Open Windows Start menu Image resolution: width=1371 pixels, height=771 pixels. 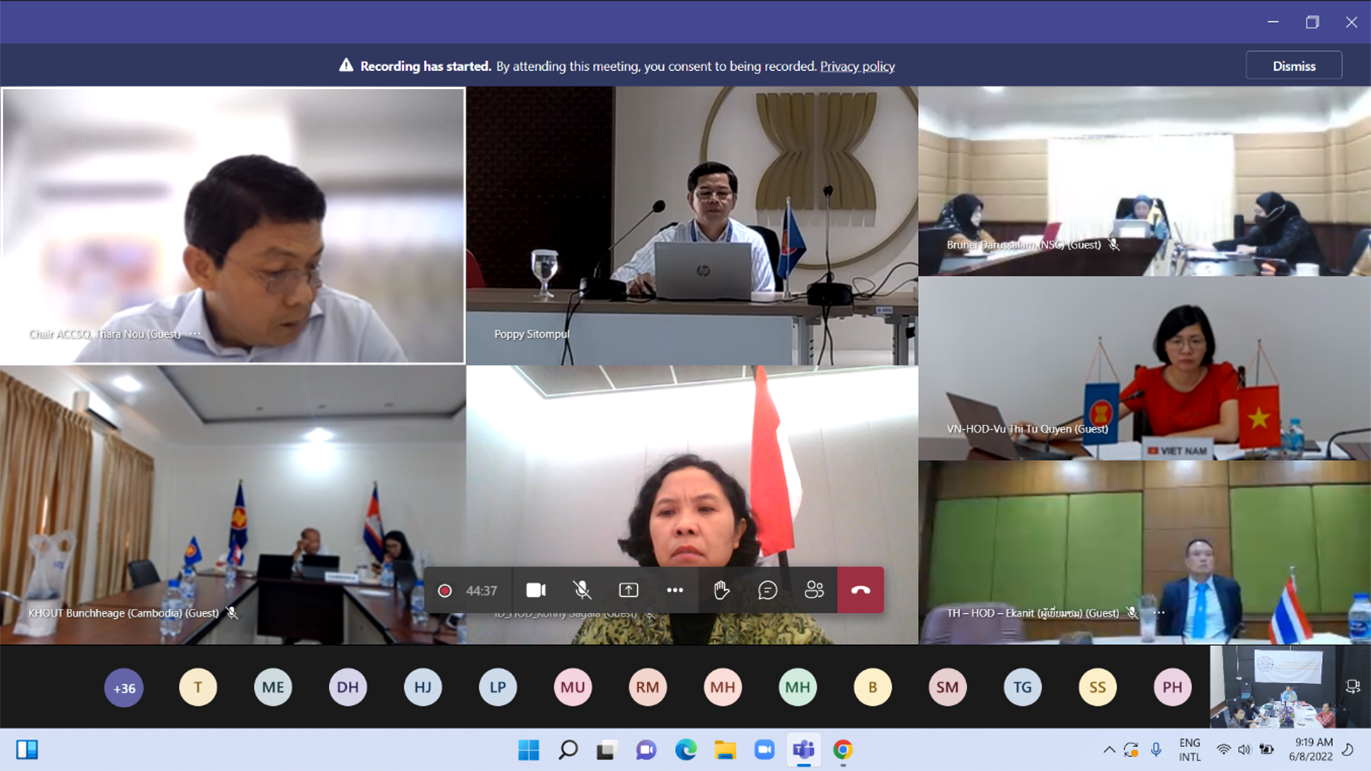(x=528, y=750)
